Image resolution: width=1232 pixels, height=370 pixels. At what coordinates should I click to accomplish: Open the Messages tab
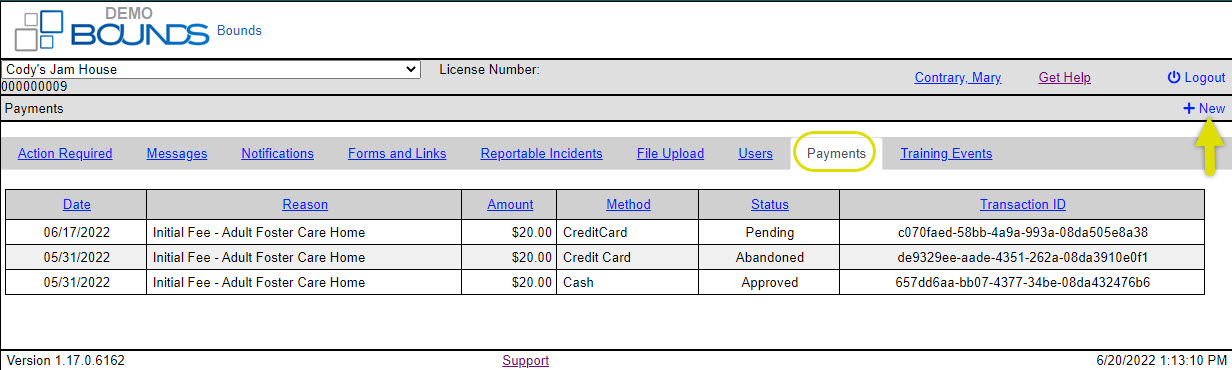[x=177, y=153]
